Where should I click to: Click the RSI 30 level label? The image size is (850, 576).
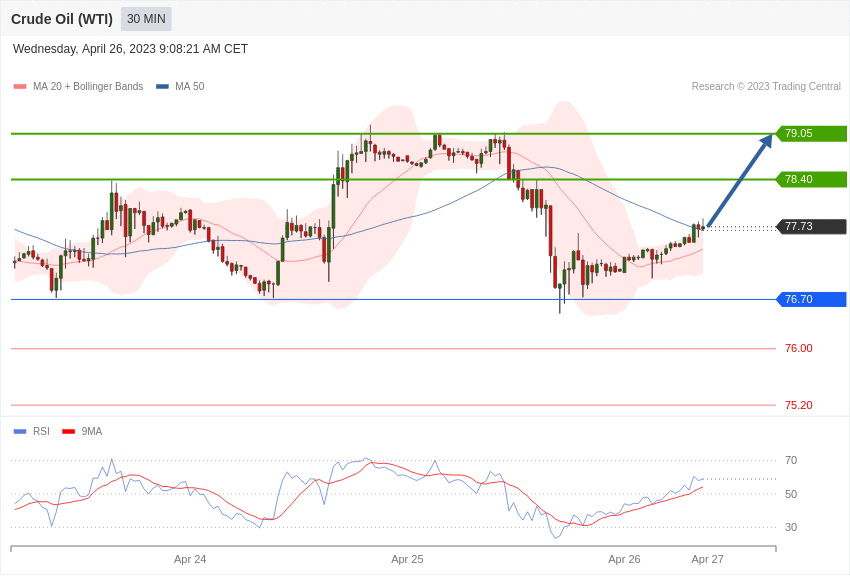(791, 527)
